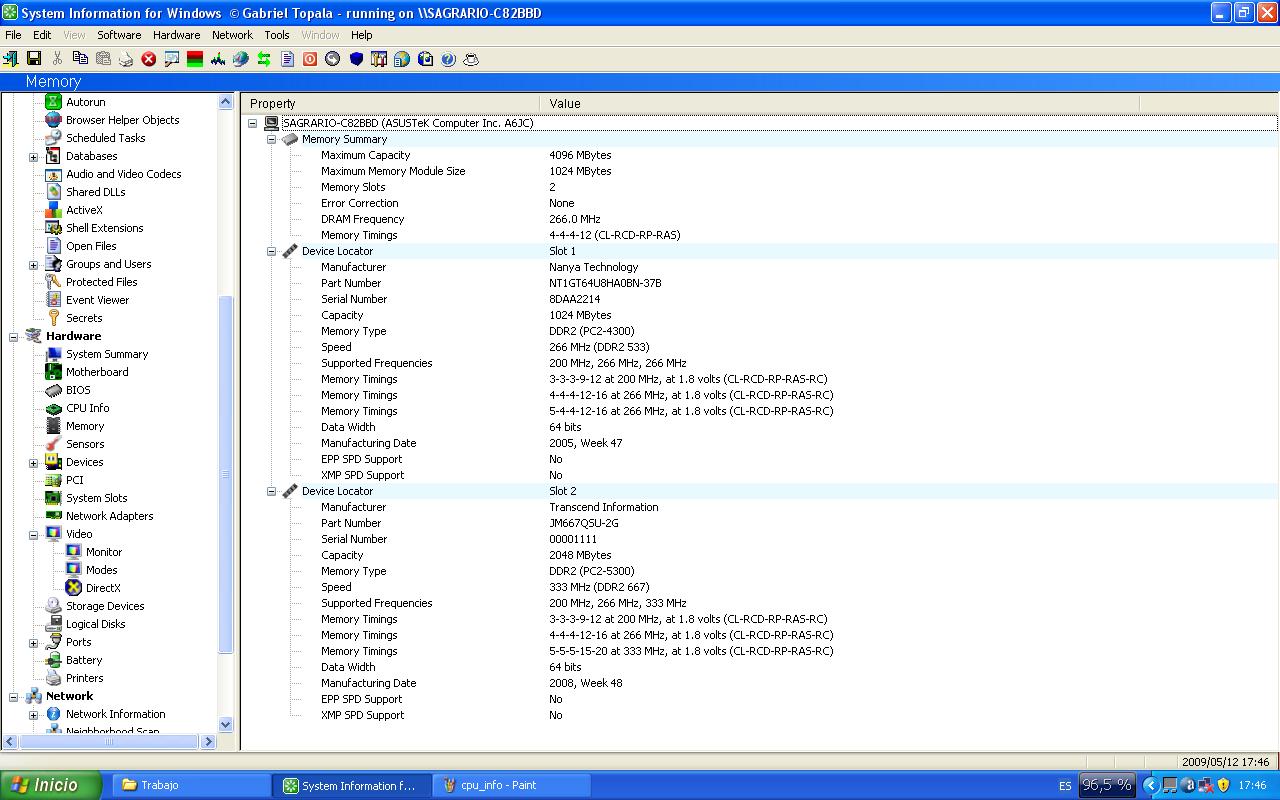The height and width of the screenshot is (800, 1280).
Task: Click the document page toolbar icon
Action: [287, 59]
